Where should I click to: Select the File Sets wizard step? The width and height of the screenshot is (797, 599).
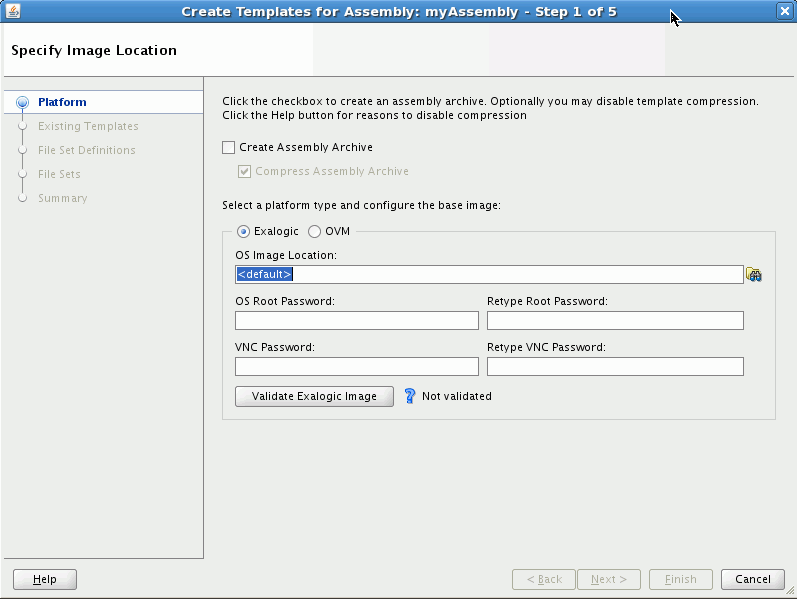[x=59, y=174]
